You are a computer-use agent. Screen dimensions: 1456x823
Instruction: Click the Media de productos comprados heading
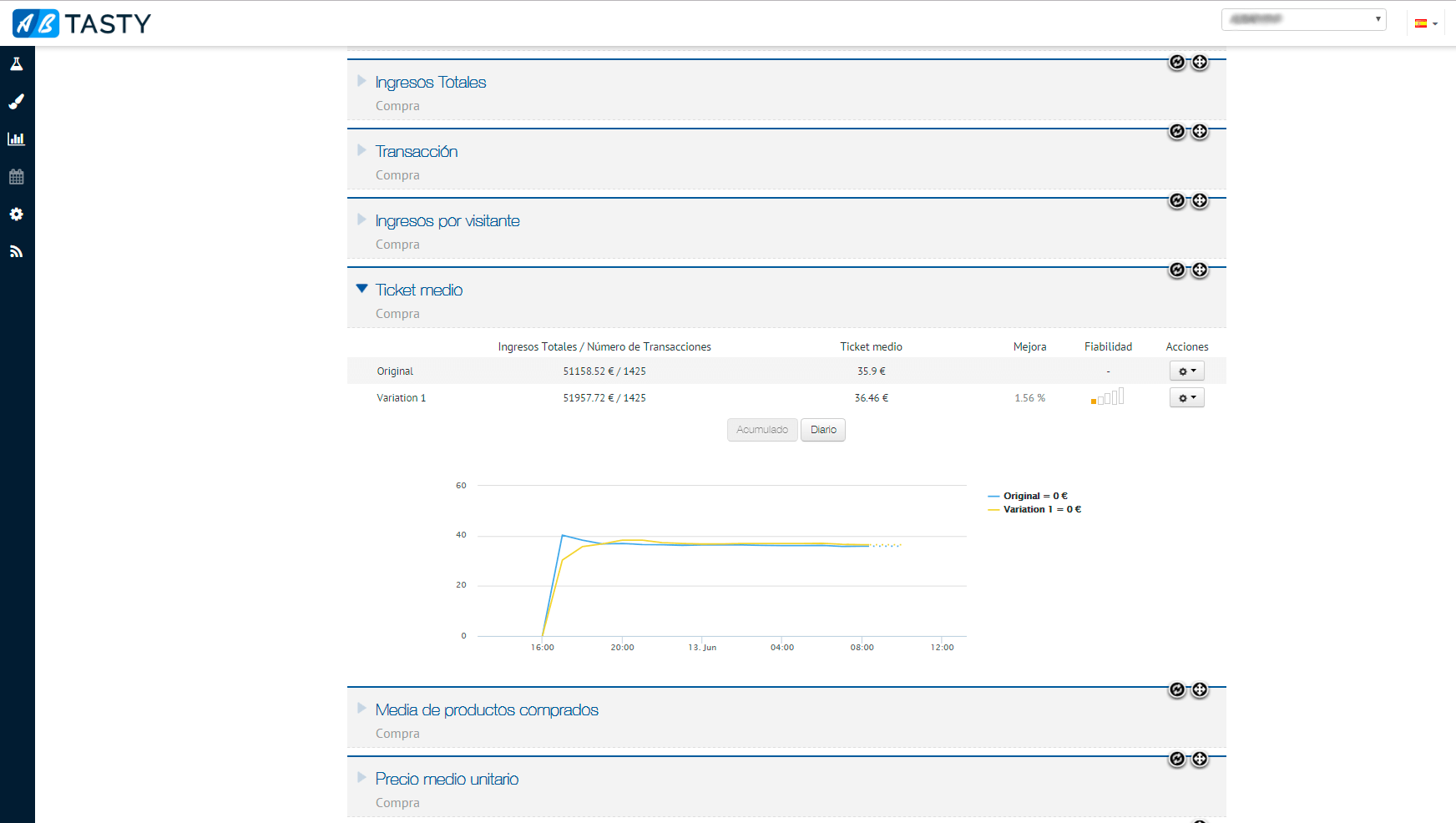coord(487,709)
